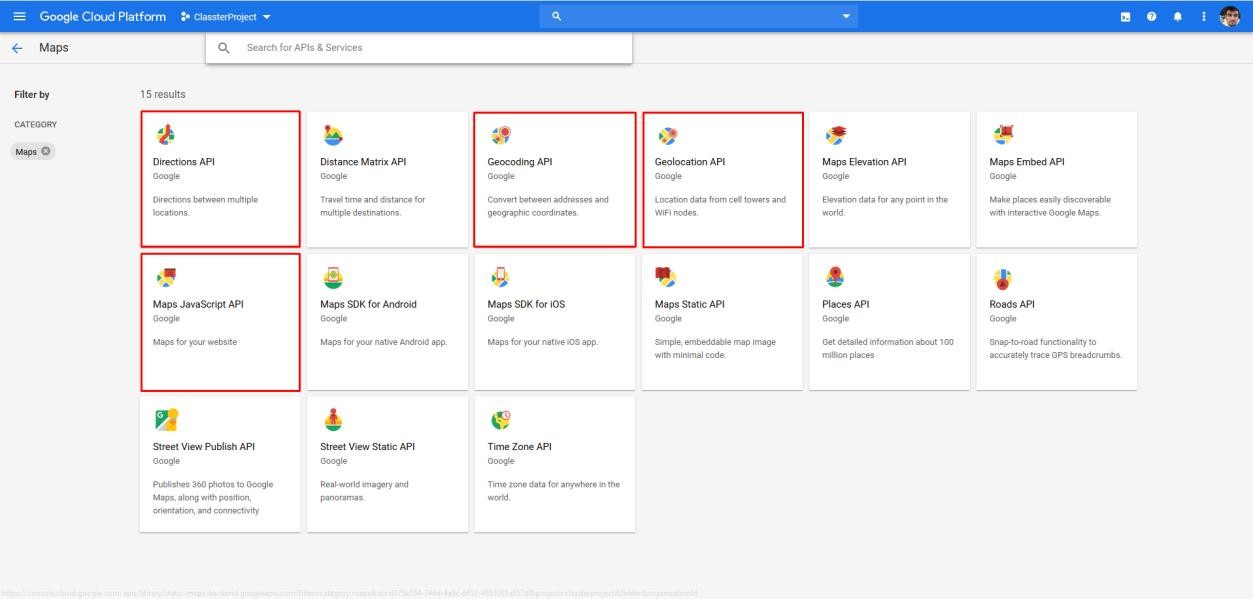Click the Google Cloud Platform logo text
1253x599 pixels.
(102, 17)
